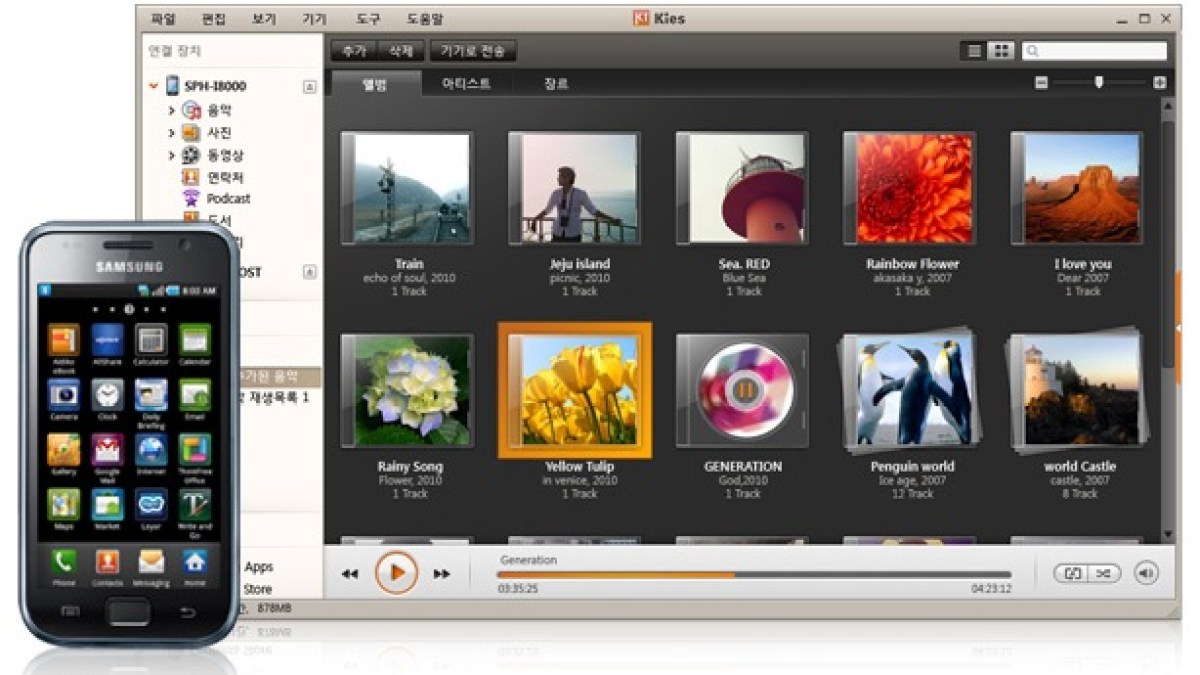Open Podcast in the device sidebar
Screen dimensions: 1200x675
click(228, 199)
